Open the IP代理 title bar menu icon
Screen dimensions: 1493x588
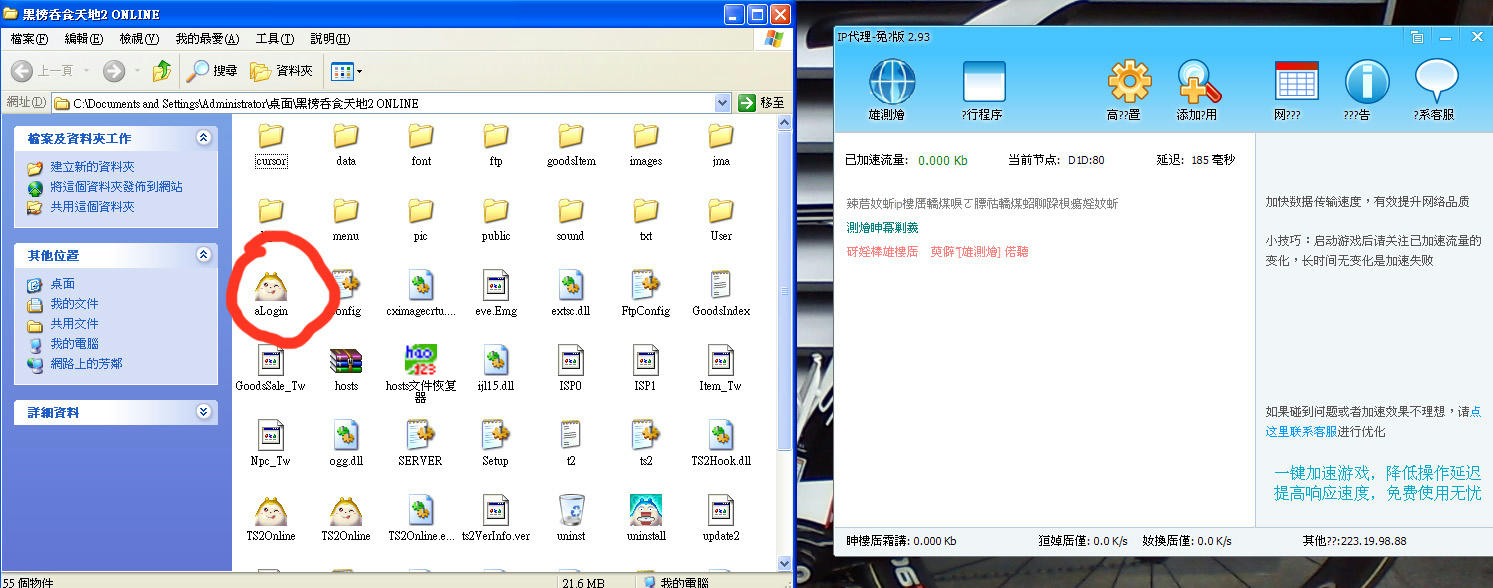point(1416,37)
